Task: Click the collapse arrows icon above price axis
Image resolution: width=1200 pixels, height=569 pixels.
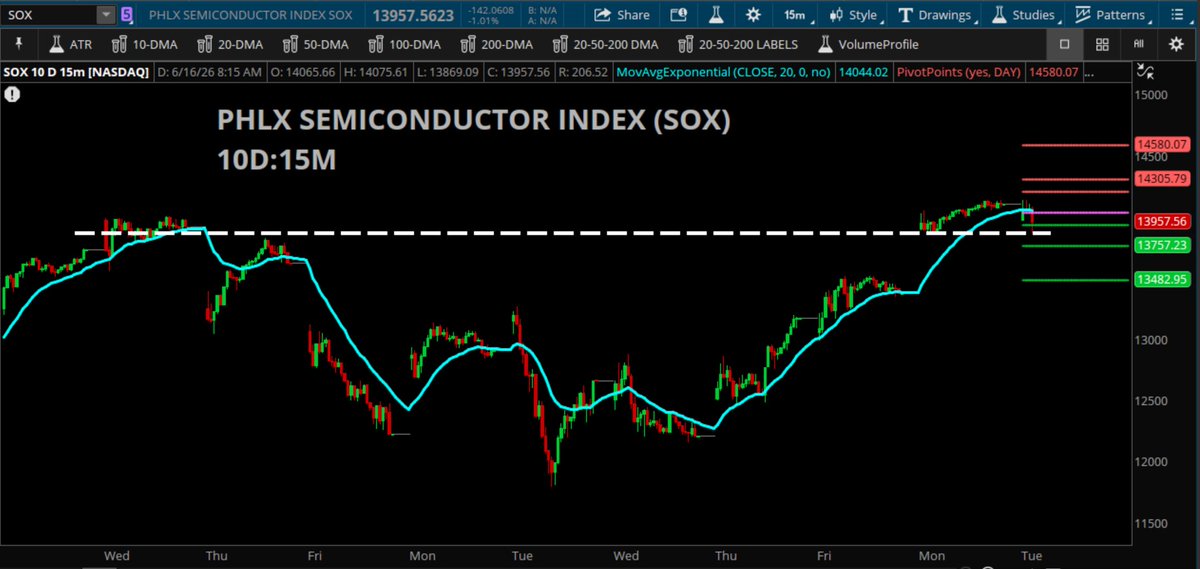Action: pos(1144,73)
